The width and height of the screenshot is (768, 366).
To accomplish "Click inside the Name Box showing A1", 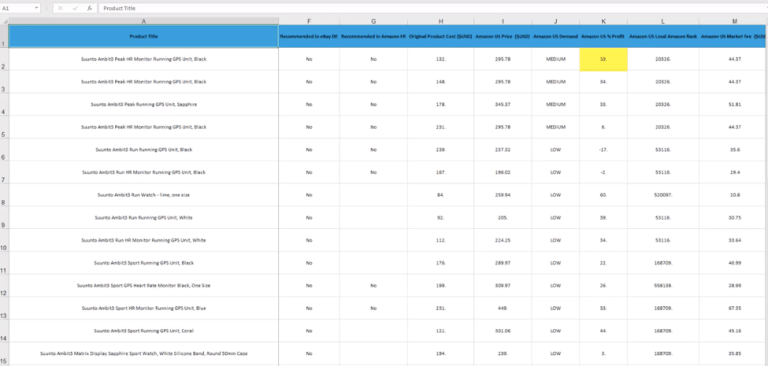I will tap(17, 8).
